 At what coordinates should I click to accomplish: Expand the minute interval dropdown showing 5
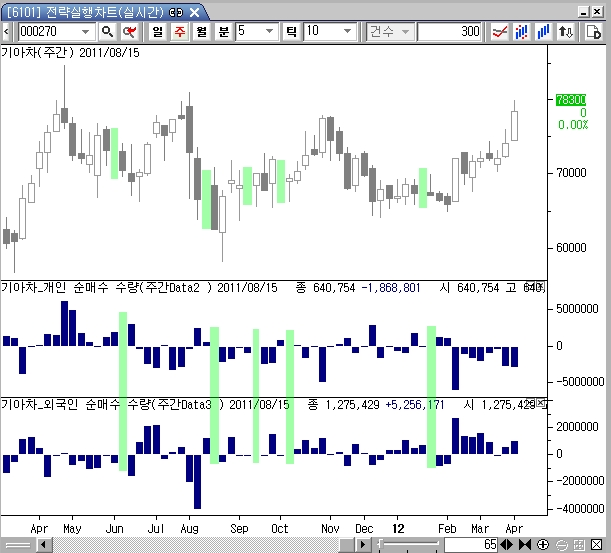[x=270, y=31]
